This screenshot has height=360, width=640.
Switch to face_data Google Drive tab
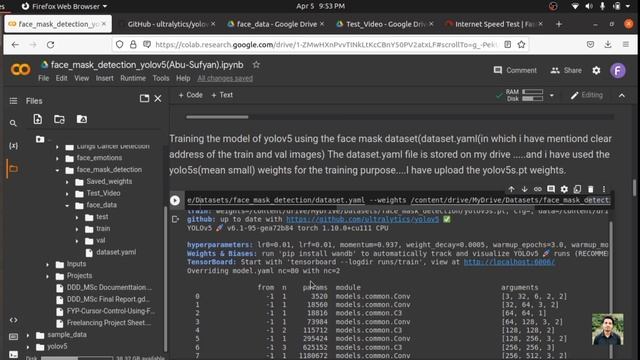[x=276, y=24]
